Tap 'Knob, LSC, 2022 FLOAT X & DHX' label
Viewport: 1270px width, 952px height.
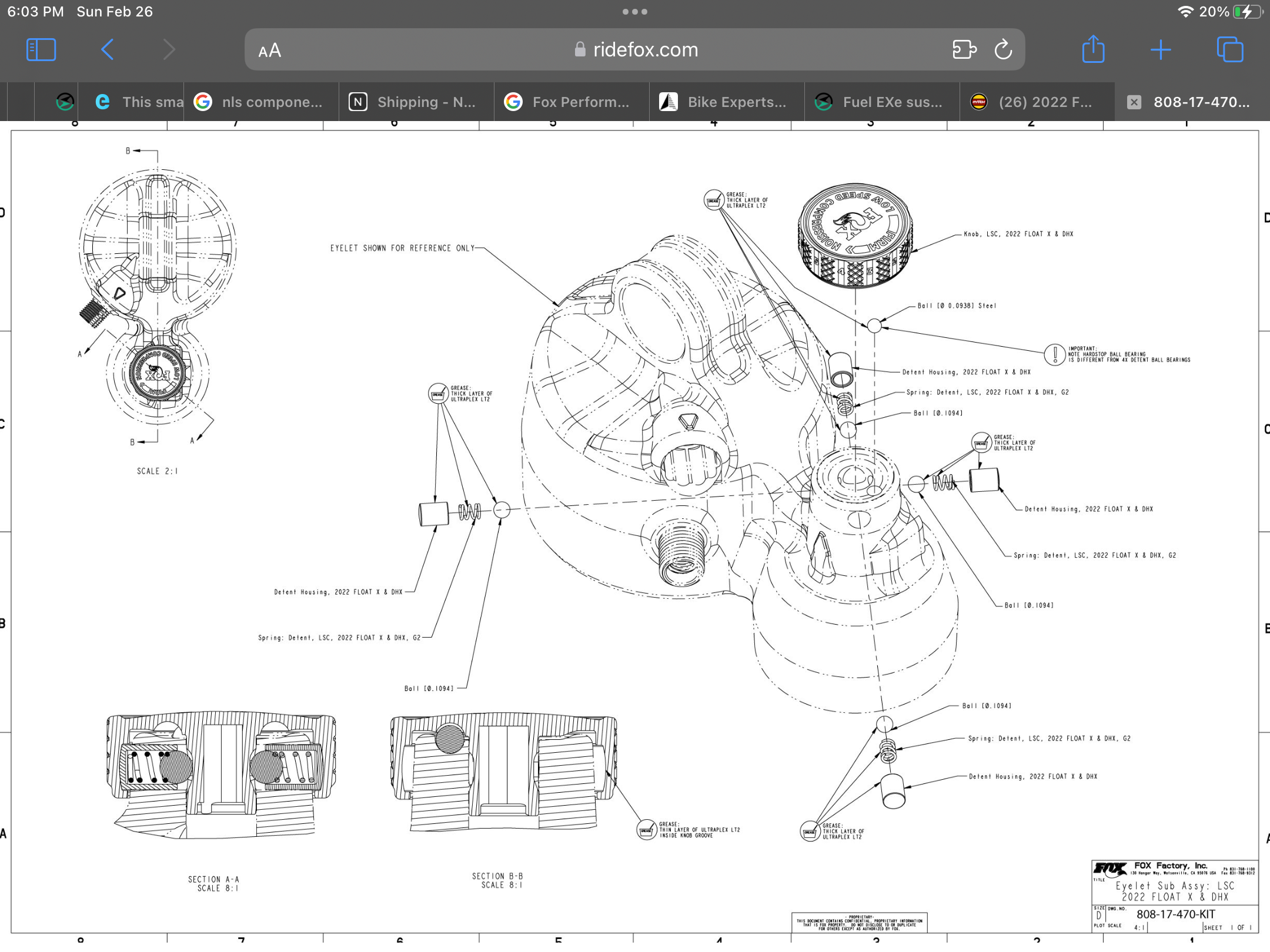tap(1018, 234)
